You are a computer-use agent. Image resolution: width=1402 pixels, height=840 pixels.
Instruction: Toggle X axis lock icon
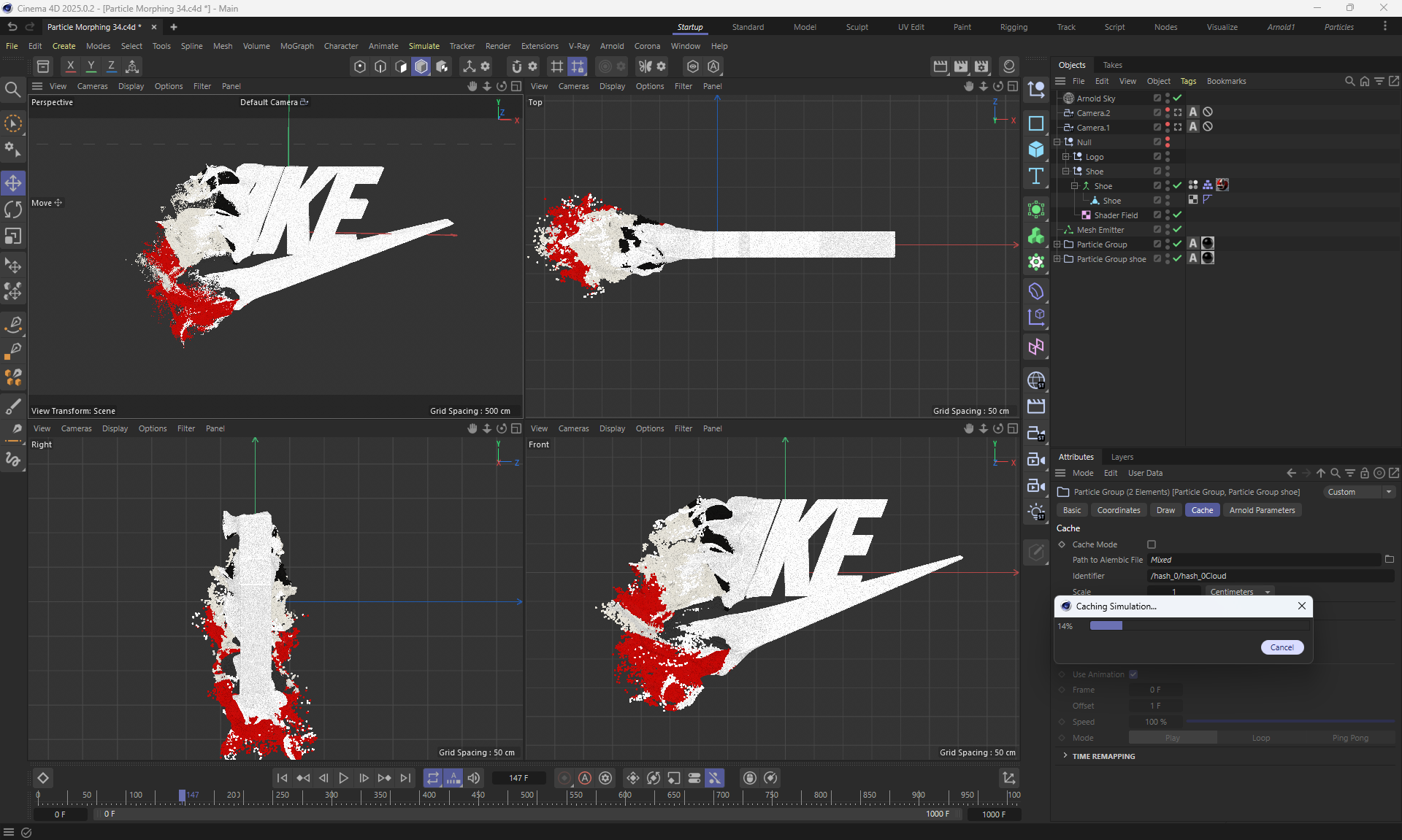click(x=70, y=66)
